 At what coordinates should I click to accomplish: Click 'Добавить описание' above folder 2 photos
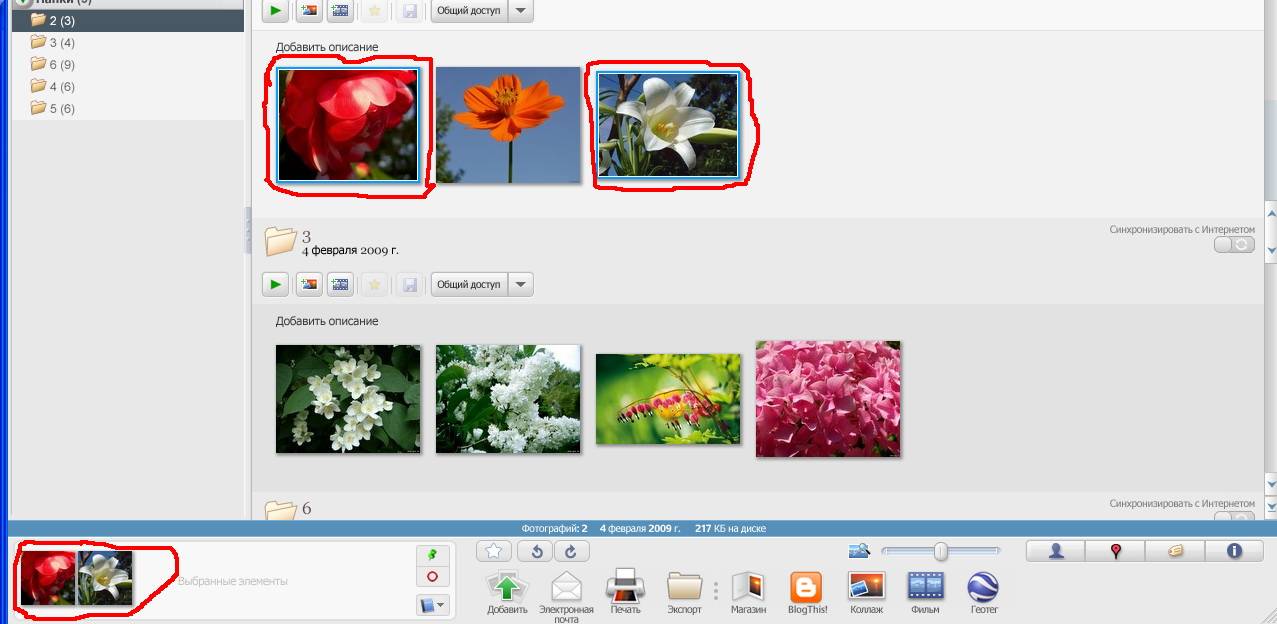[327, 47]
